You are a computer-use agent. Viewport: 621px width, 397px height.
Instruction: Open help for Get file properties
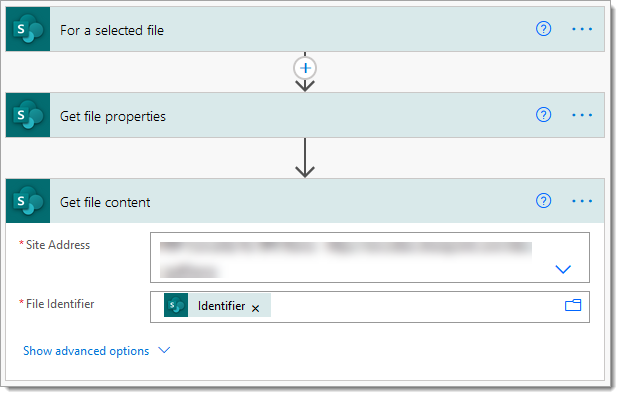[x=543, y=115]
